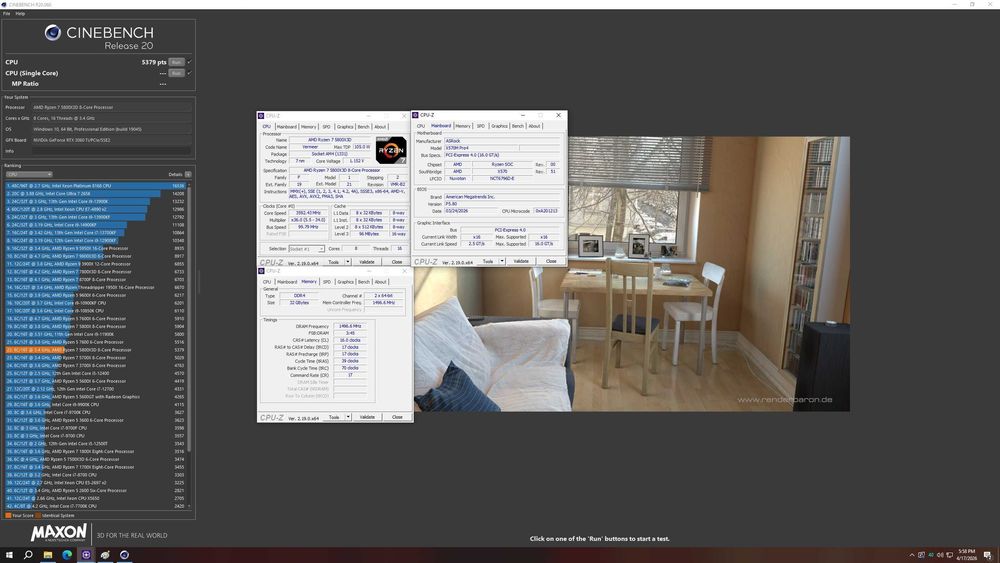Open the Tools dropdown arrow in the CPU window
The image size is (1000, 563).
tap(348, 262)
